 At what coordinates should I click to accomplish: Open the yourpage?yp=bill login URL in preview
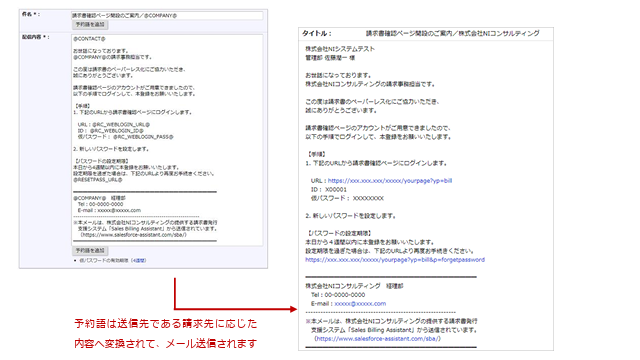tap(390, 180)
